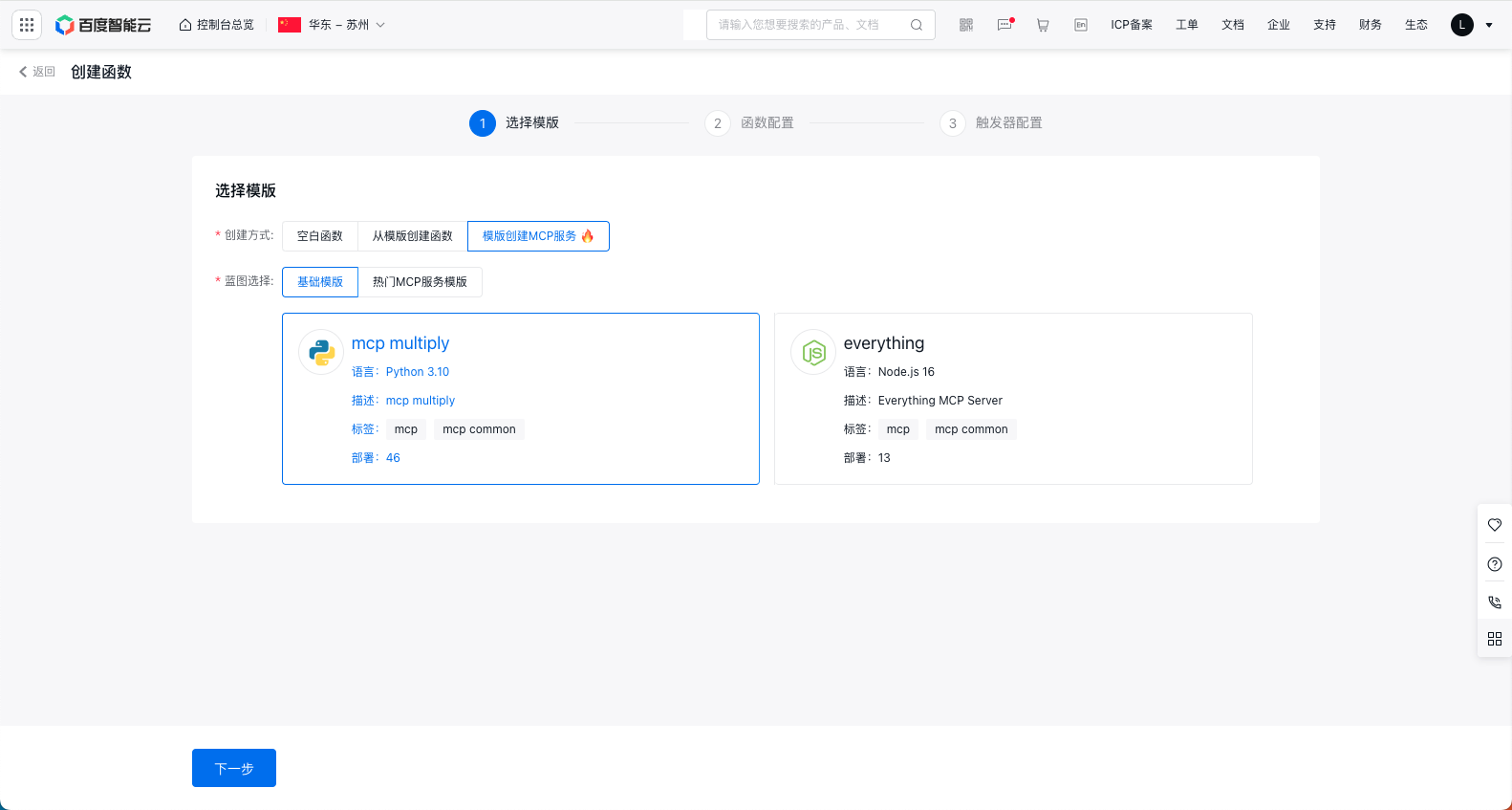Open 控制台总览 home link
This screenshot has width=1512, height=810.
(x=216, y=25)
